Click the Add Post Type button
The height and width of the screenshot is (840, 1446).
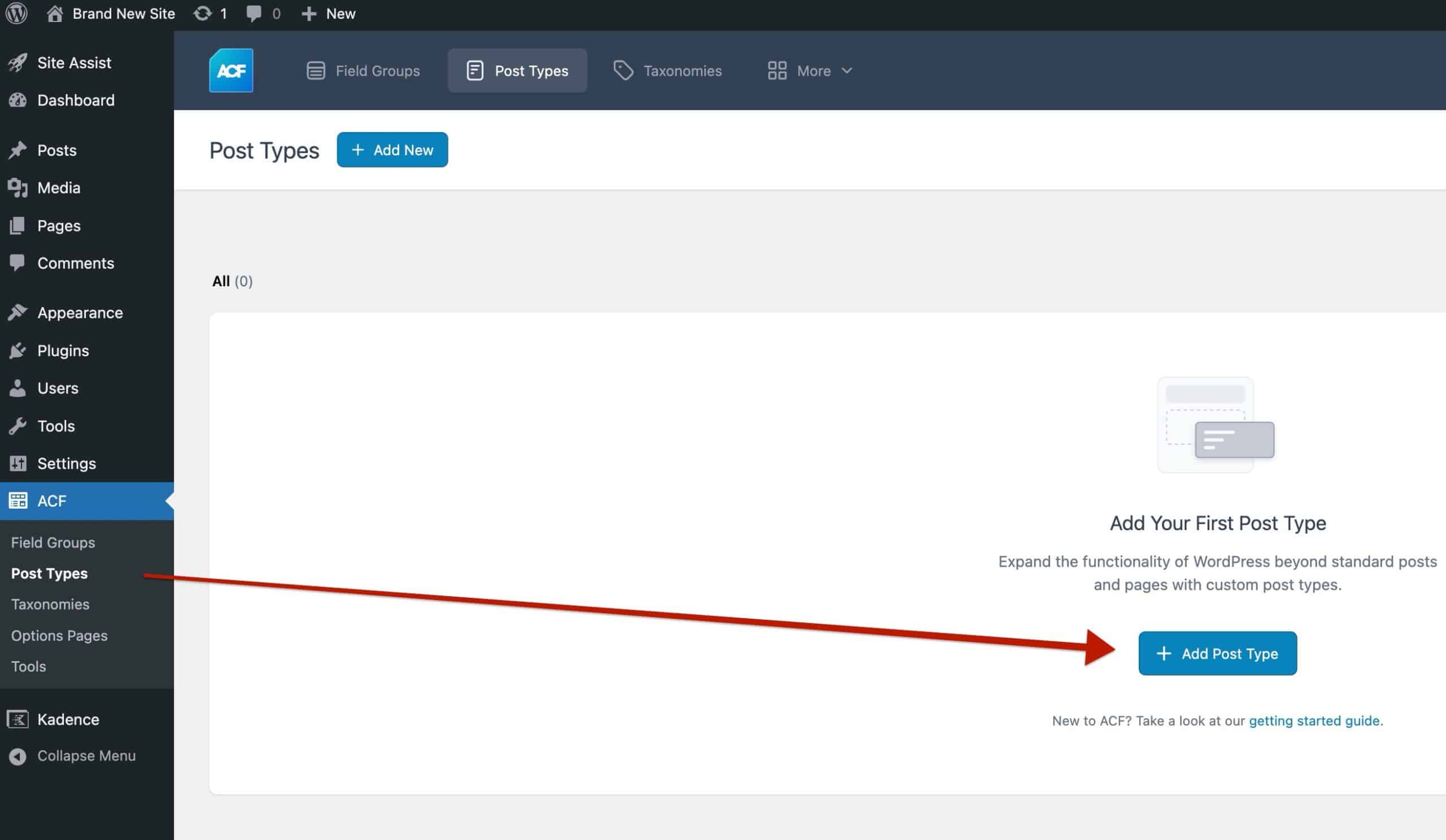[x=1217, y=653]
